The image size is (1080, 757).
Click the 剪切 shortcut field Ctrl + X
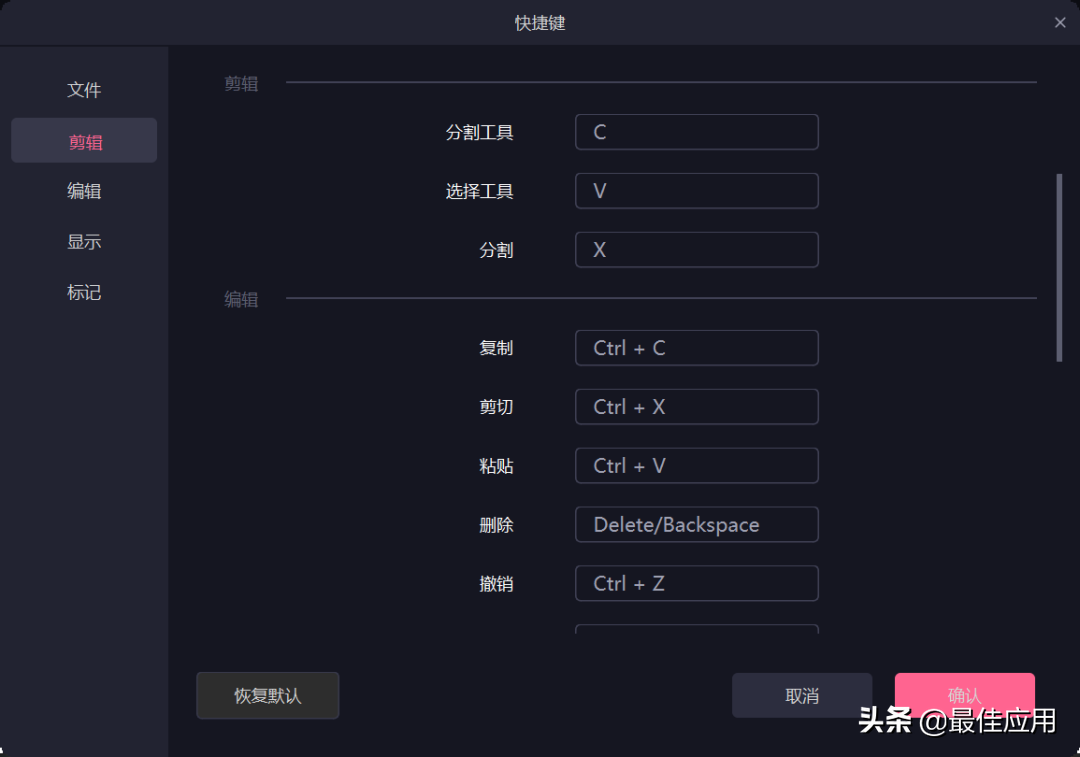tap(696, 406)
